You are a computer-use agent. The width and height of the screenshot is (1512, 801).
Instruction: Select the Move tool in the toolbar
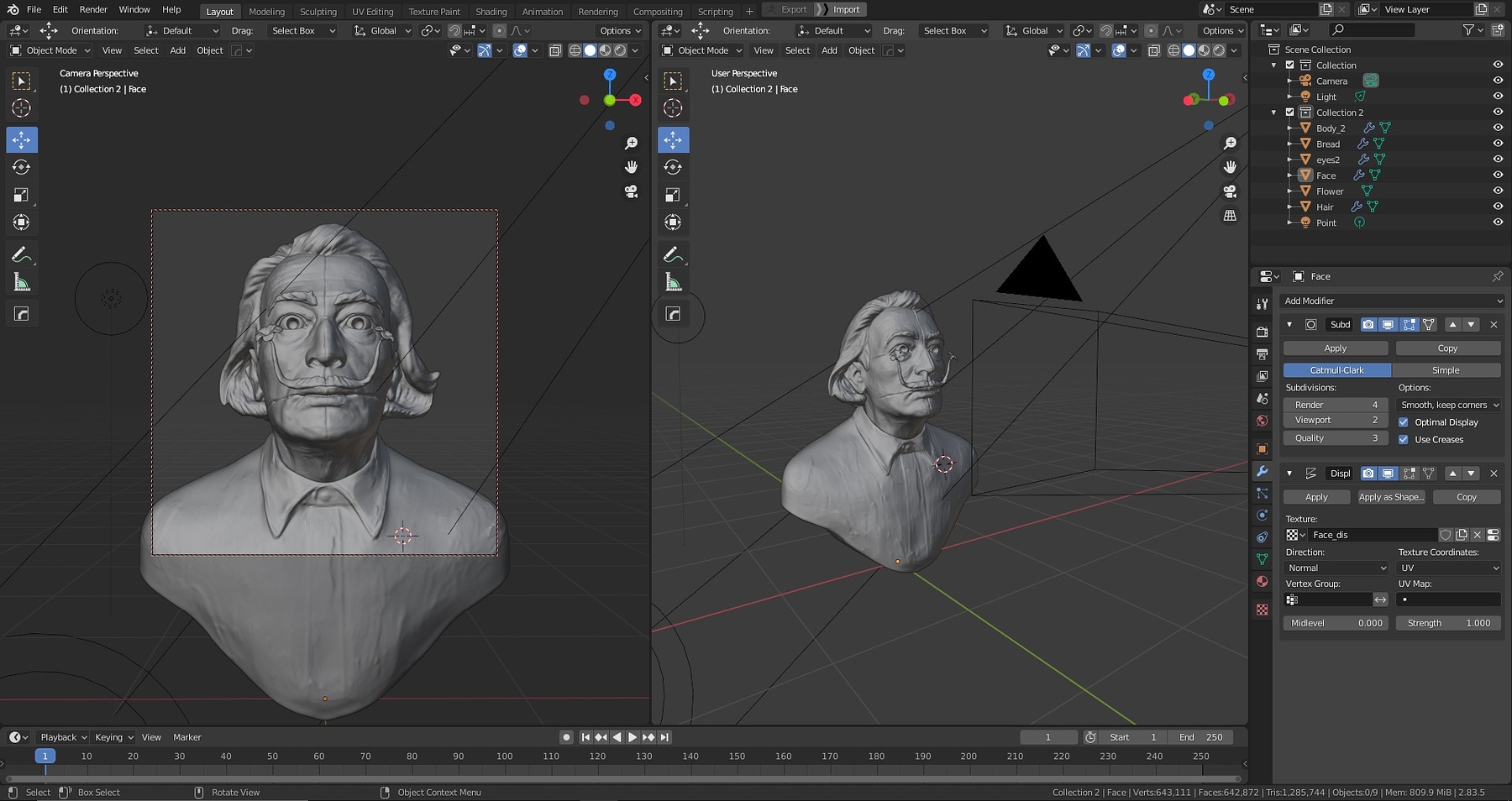point(22,139)
